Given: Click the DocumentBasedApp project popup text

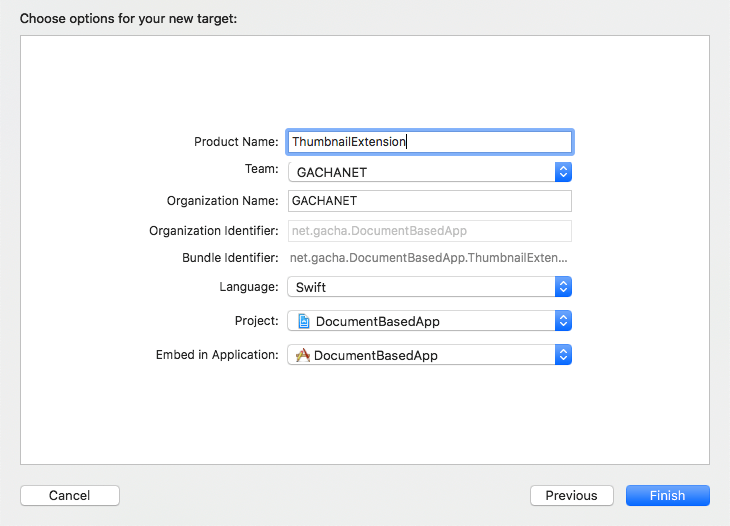Looking at the screenshot, I should (x=378, y=321).
